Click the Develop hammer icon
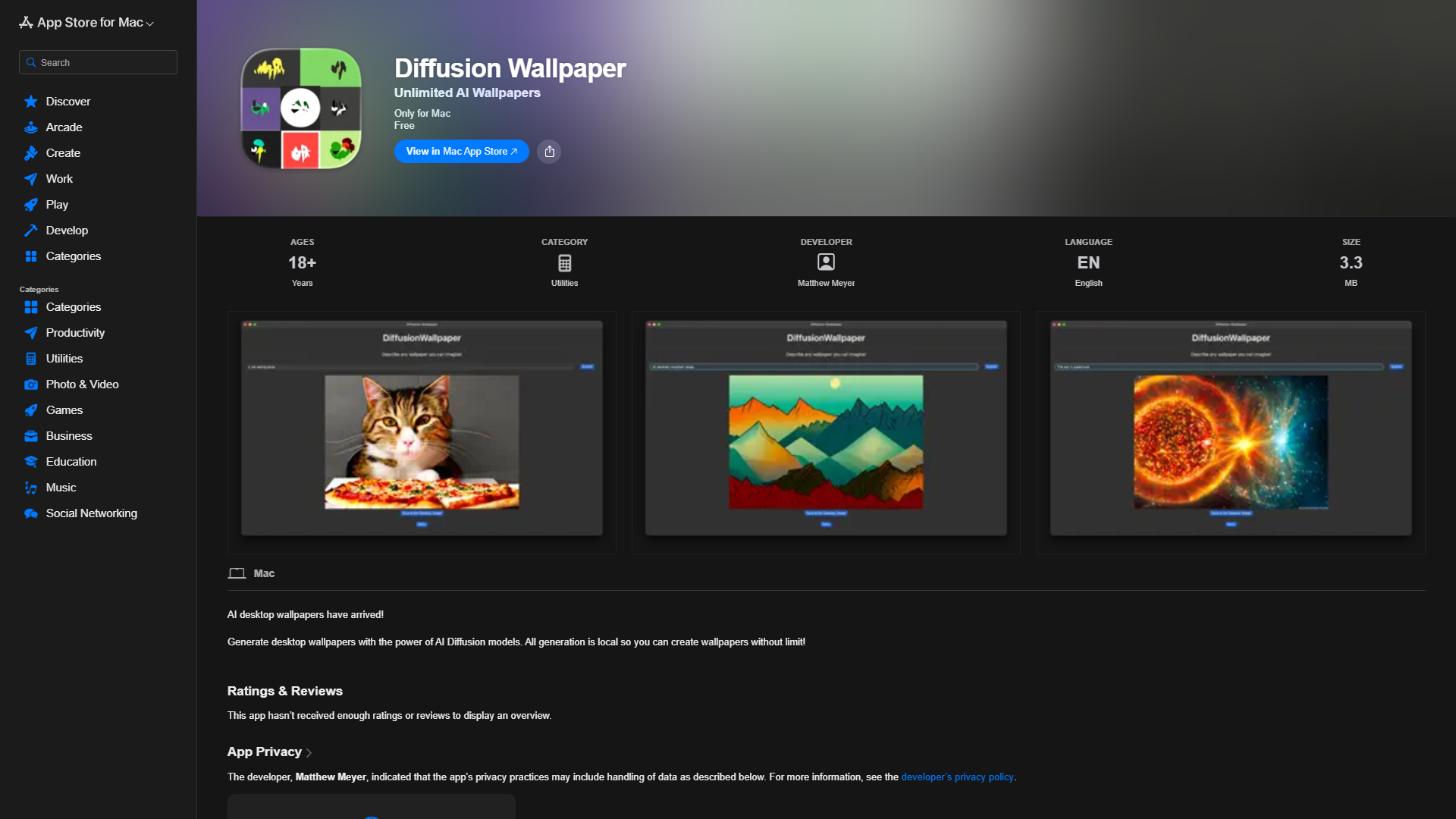 [x=31, y=231]
